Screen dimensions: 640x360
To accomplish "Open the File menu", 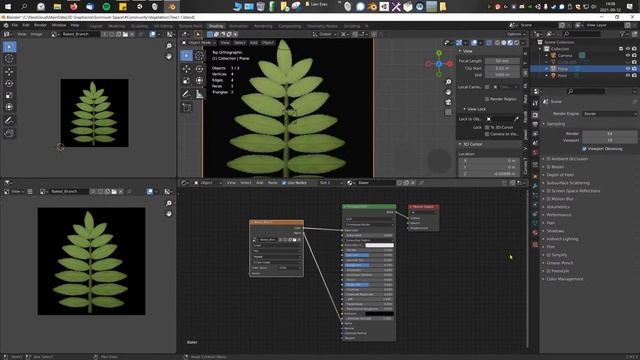I will [x=15, y=25].
